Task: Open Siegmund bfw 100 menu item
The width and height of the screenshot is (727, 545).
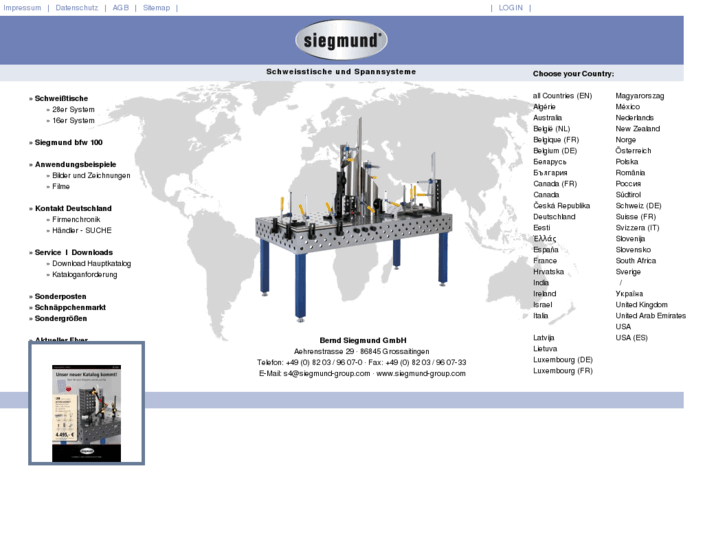Action: 69,142
